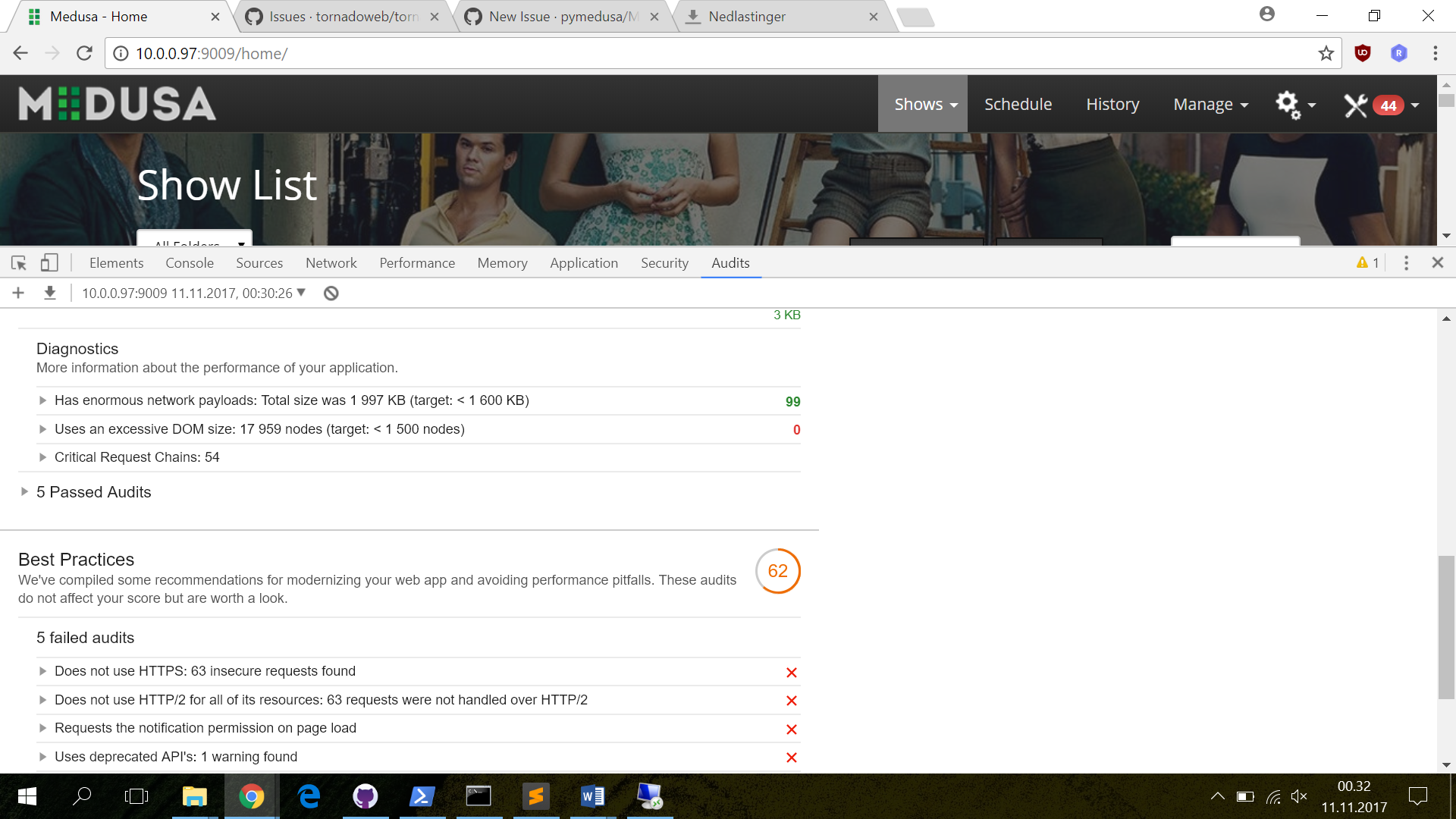Screen dimensions: 1456x819
Task: Click the audits panel vertical scrollbar
Action: (1446, 627)
